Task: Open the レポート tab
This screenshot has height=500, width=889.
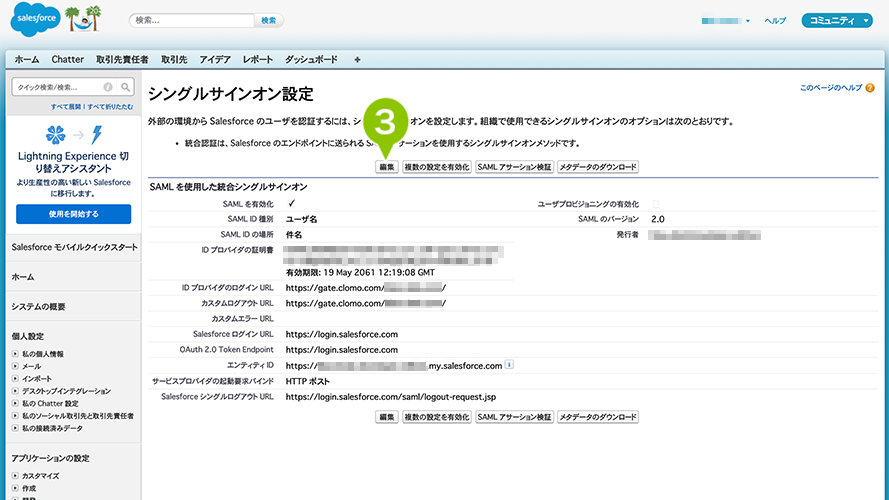Action: (258, 60)
